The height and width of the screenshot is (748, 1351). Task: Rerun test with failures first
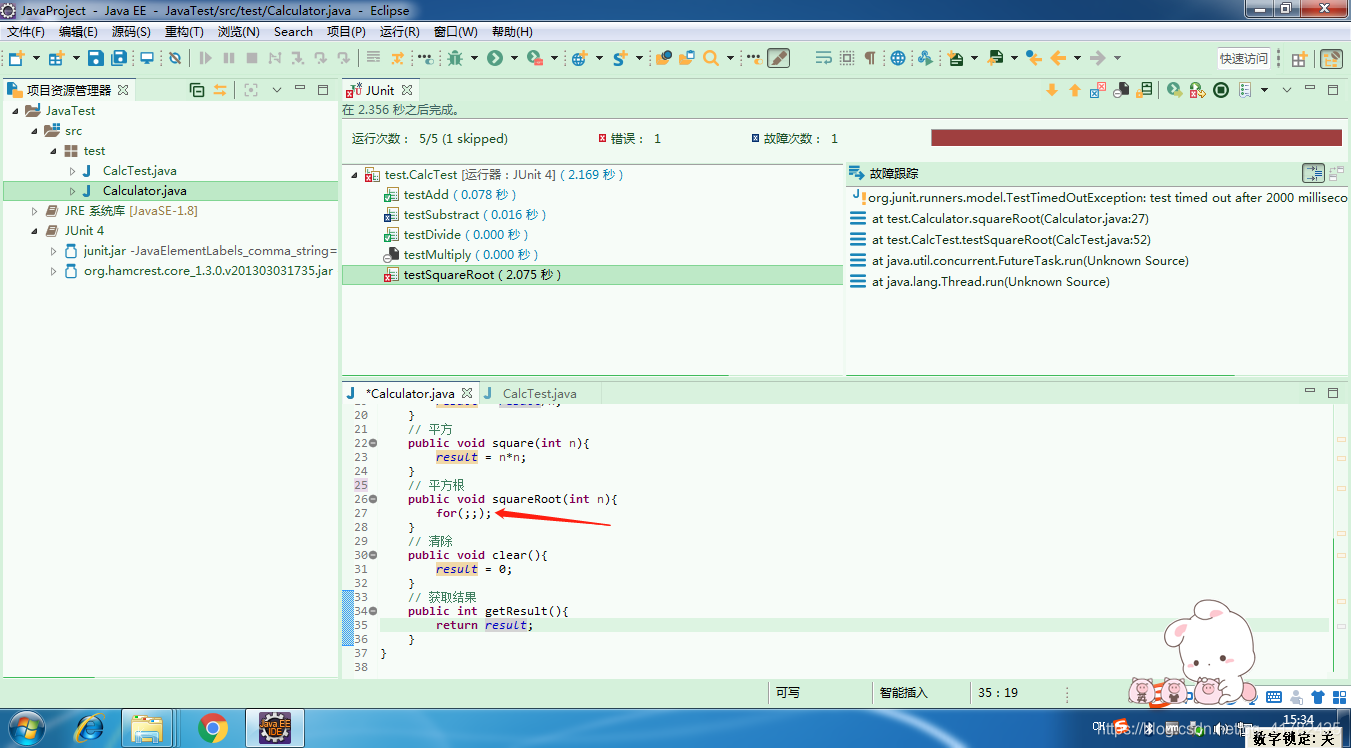pos(1196,90)
